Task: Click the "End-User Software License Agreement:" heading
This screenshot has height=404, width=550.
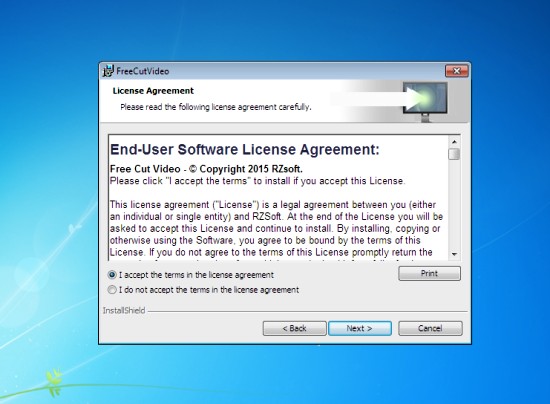Action: click(245, 149)
